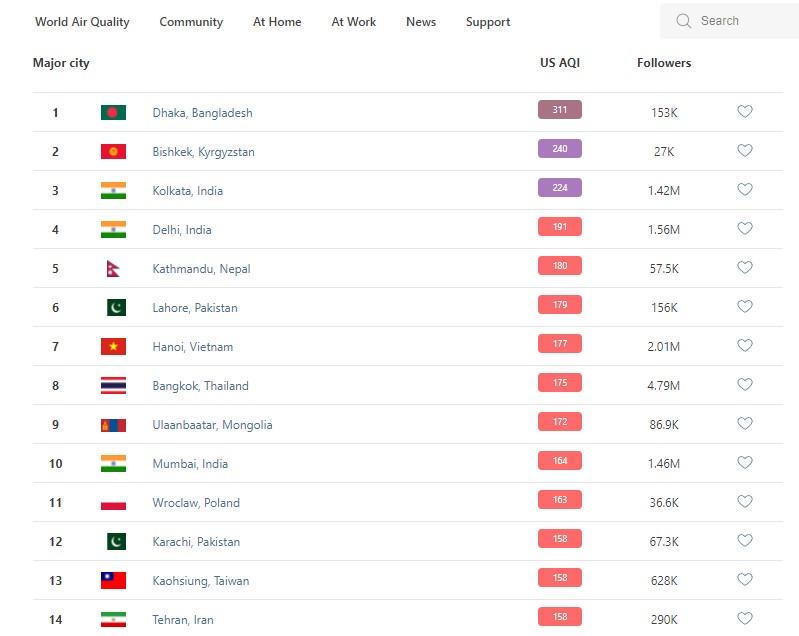Open the Support menu item
Image resolution: width=799 pixels, height=636 pixels.
tap(488, 22)
